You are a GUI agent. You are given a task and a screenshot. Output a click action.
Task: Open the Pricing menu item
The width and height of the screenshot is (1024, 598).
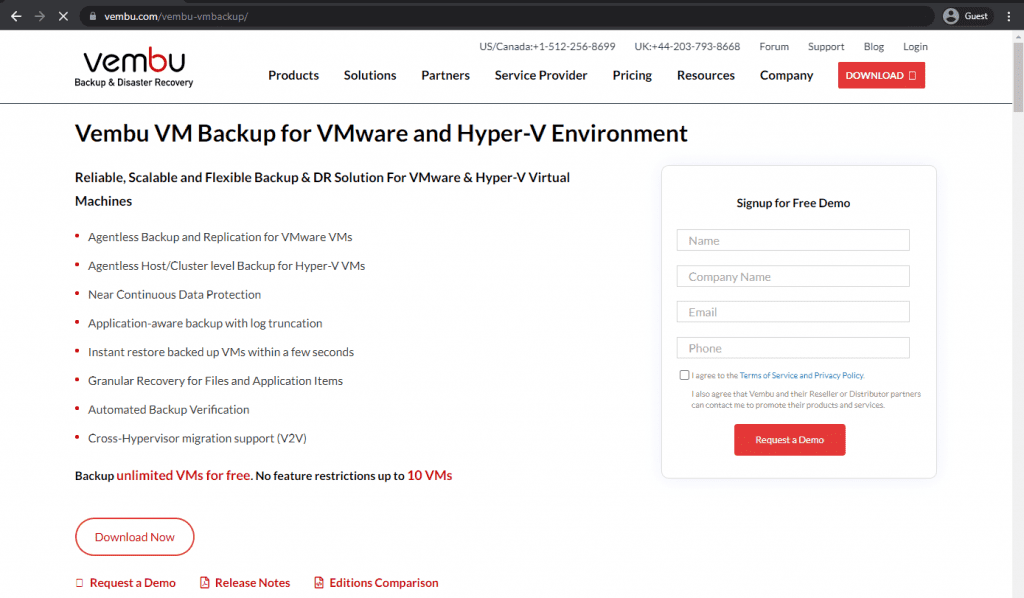point(632,75)
